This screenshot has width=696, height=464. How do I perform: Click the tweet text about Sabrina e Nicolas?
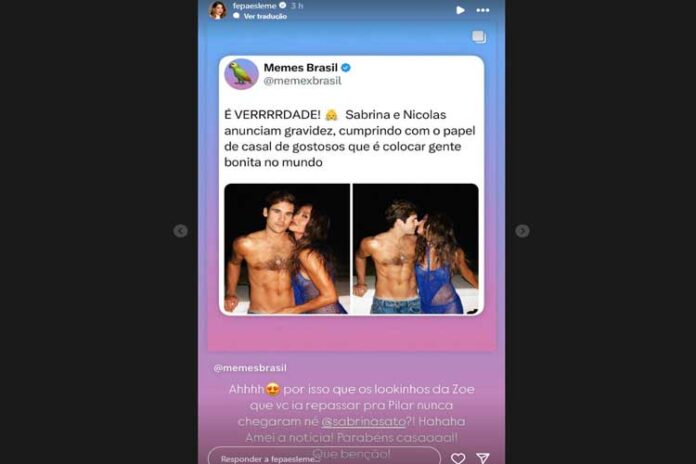(x=350, y=139)
